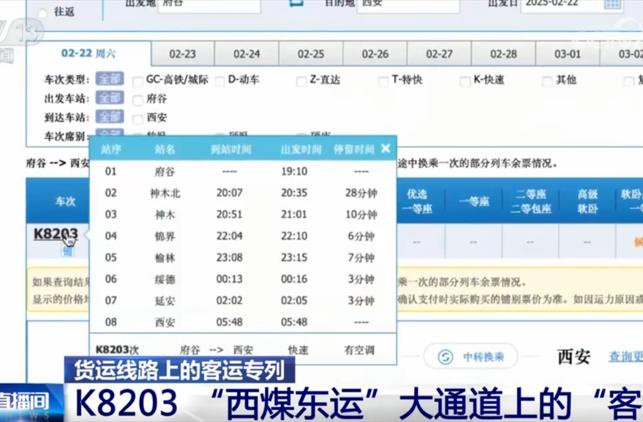This screenshot has height=422, width=643.
Task: Open train K8203 details link
Action: click(x=55, y=234)
